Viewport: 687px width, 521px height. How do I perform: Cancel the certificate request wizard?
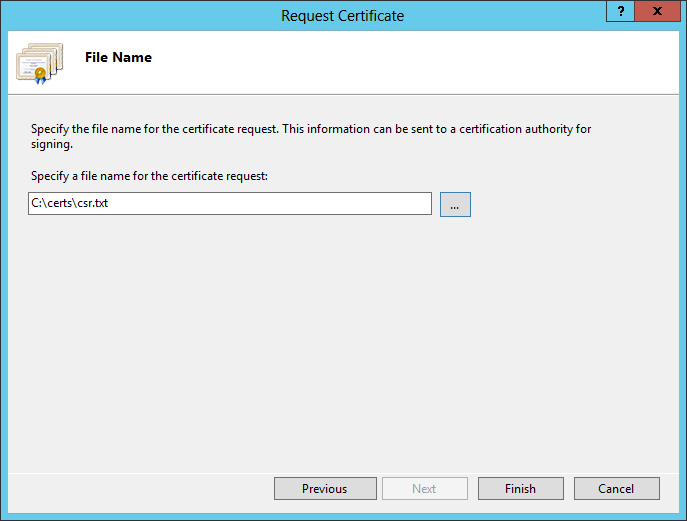pyautogui.click(x=616, y=488)
